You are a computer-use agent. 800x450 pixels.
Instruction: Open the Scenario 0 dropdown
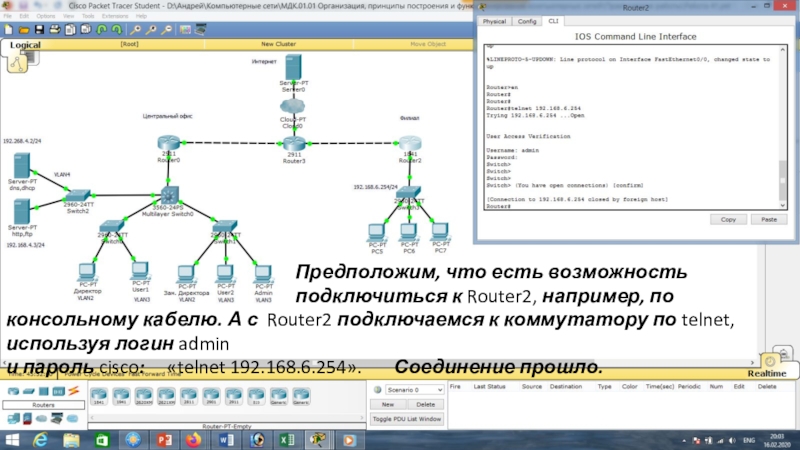(414, 390)
